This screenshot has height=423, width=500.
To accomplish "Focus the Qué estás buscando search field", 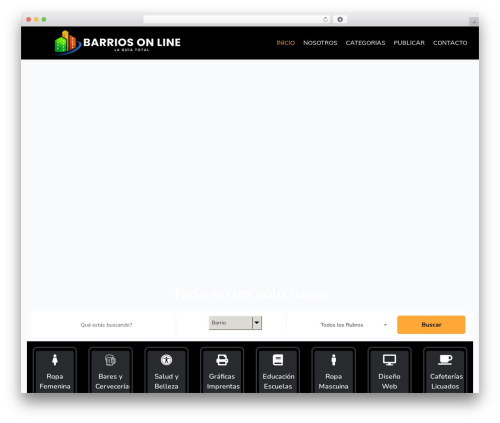I will coord(106,325).
